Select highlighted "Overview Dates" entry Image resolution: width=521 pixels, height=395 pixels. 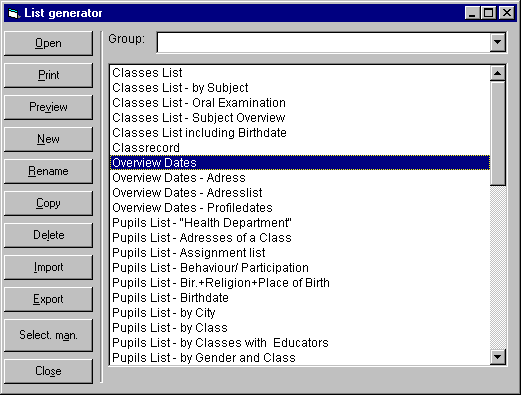300,163
